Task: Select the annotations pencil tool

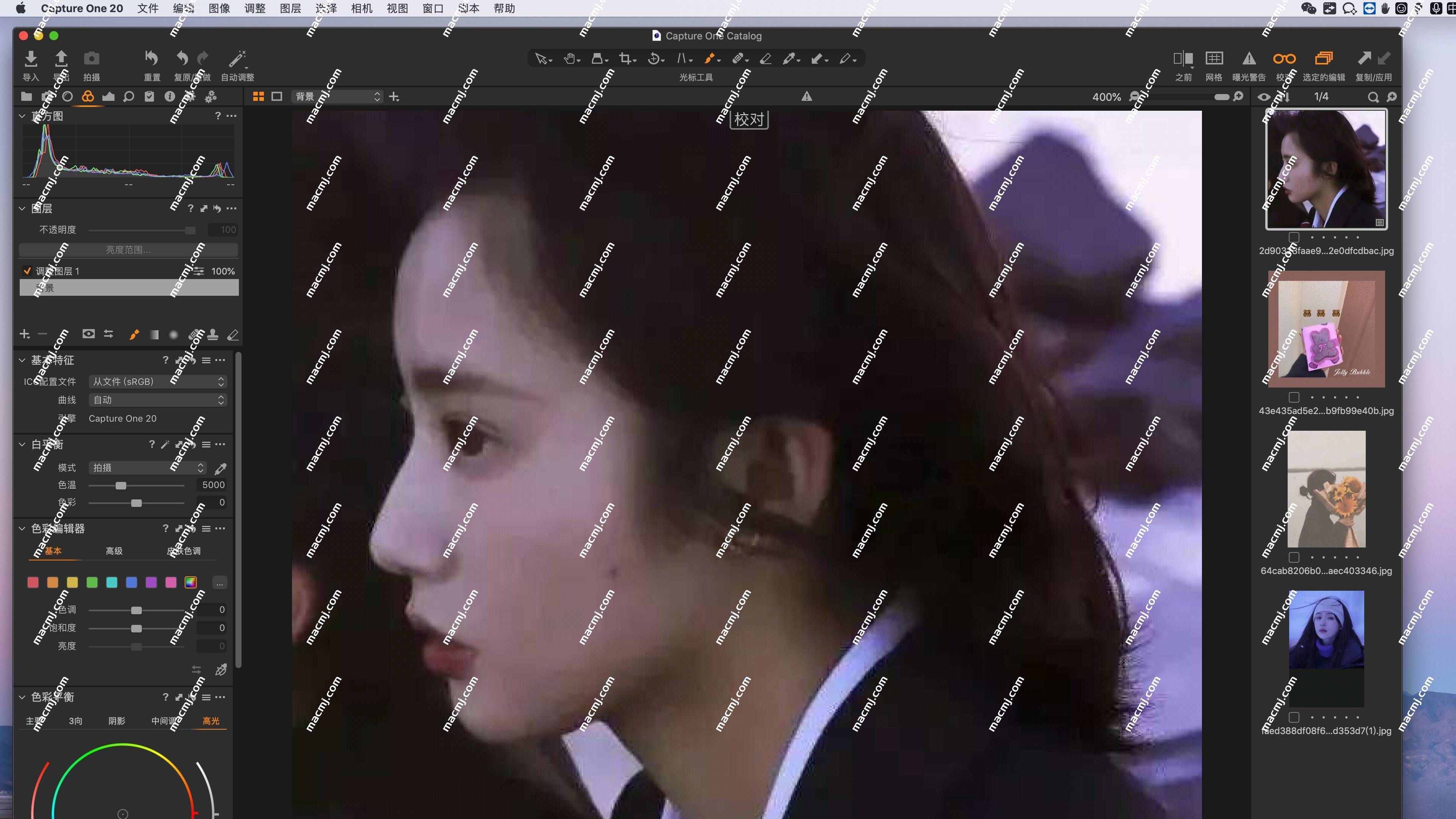Action: (x=845, y=59)
